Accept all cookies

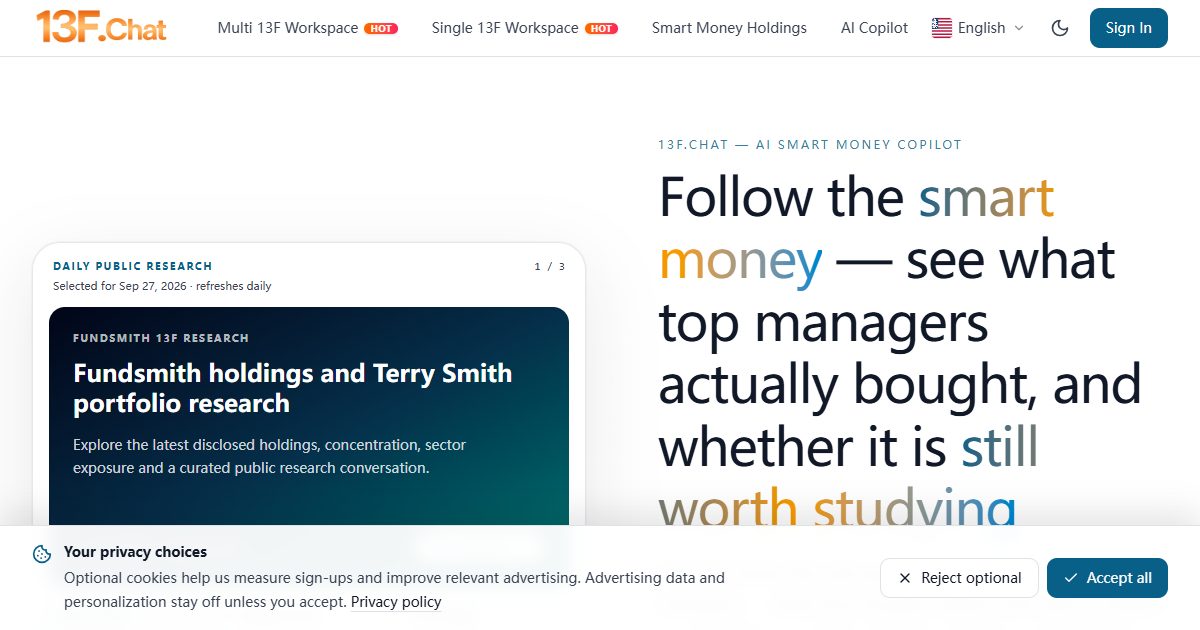pyautogui.click(x=1107, y=578)
